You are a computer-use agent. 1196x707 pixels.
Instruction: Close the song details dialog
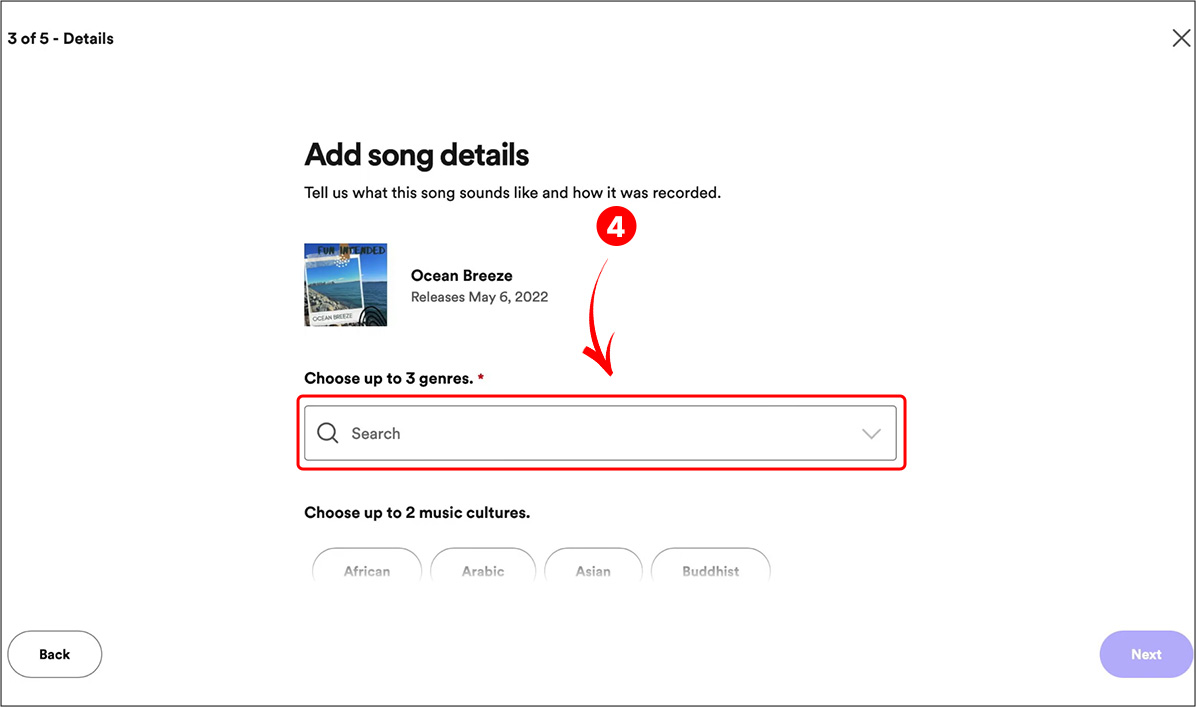(x=1181, y=38)
